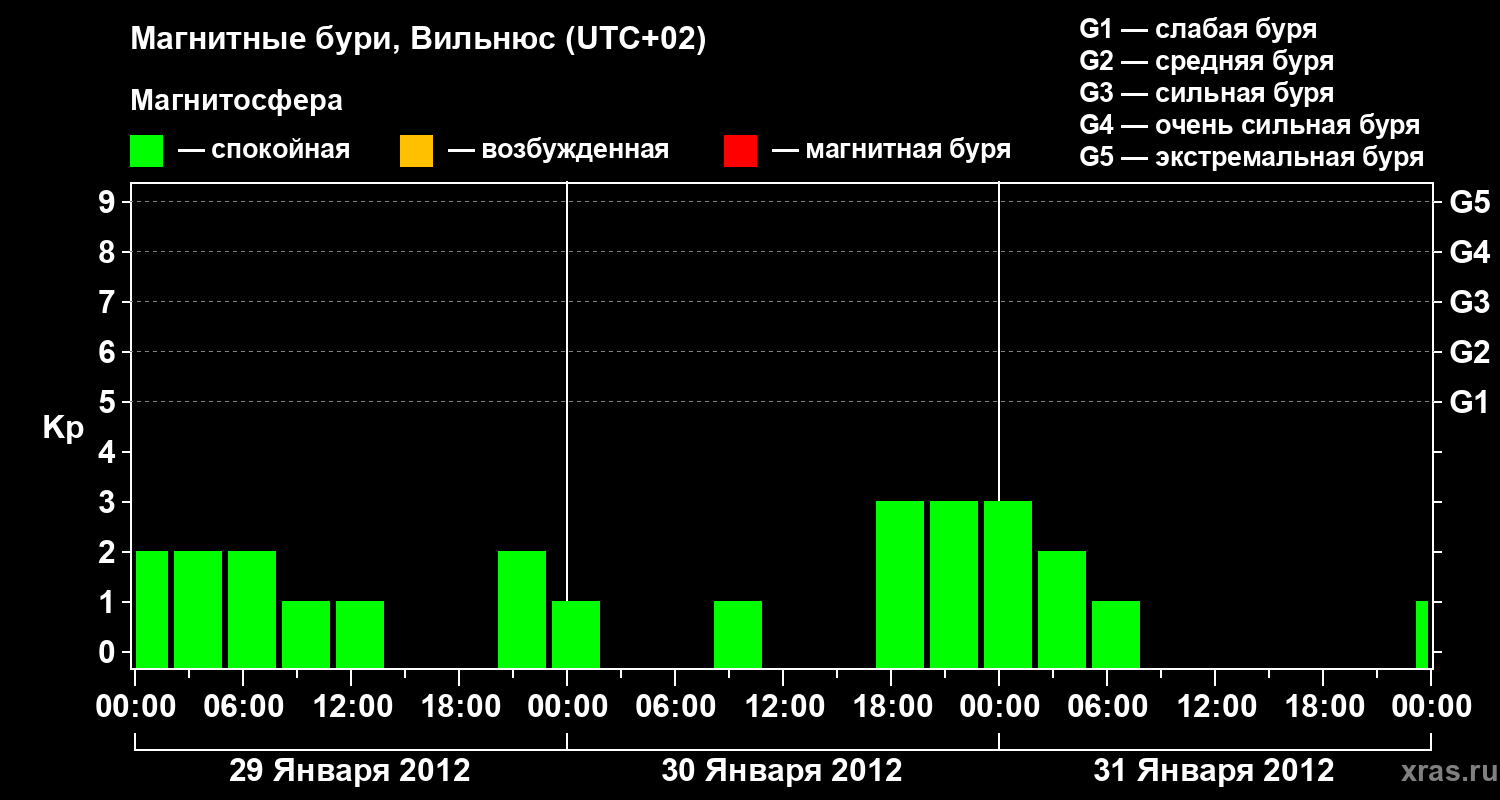Click 'G2 — средняя буря' legend line

(x=1207, y=61)
